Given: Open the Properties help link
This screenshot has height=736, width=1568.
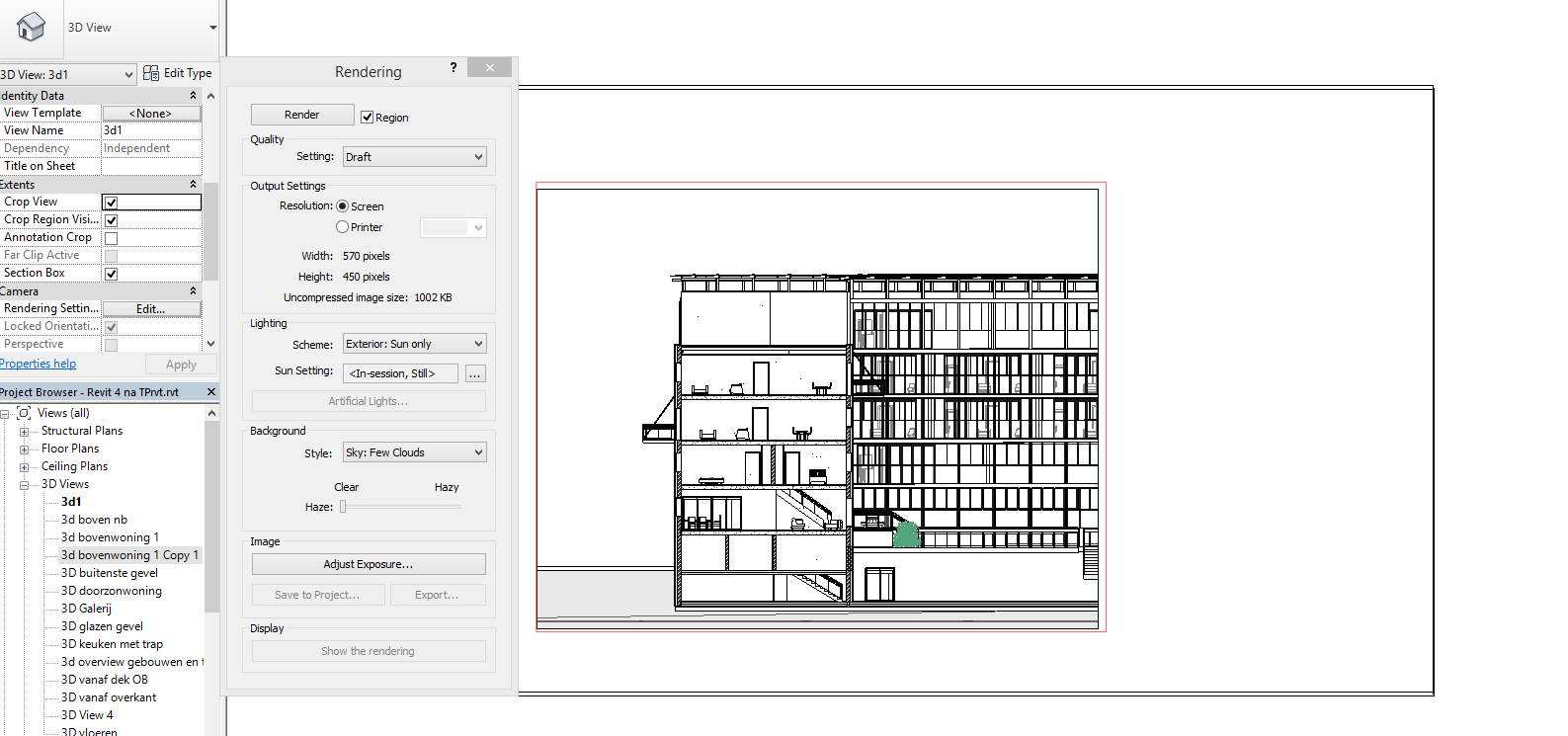Looking at the screenshot, I should point(38,364).
